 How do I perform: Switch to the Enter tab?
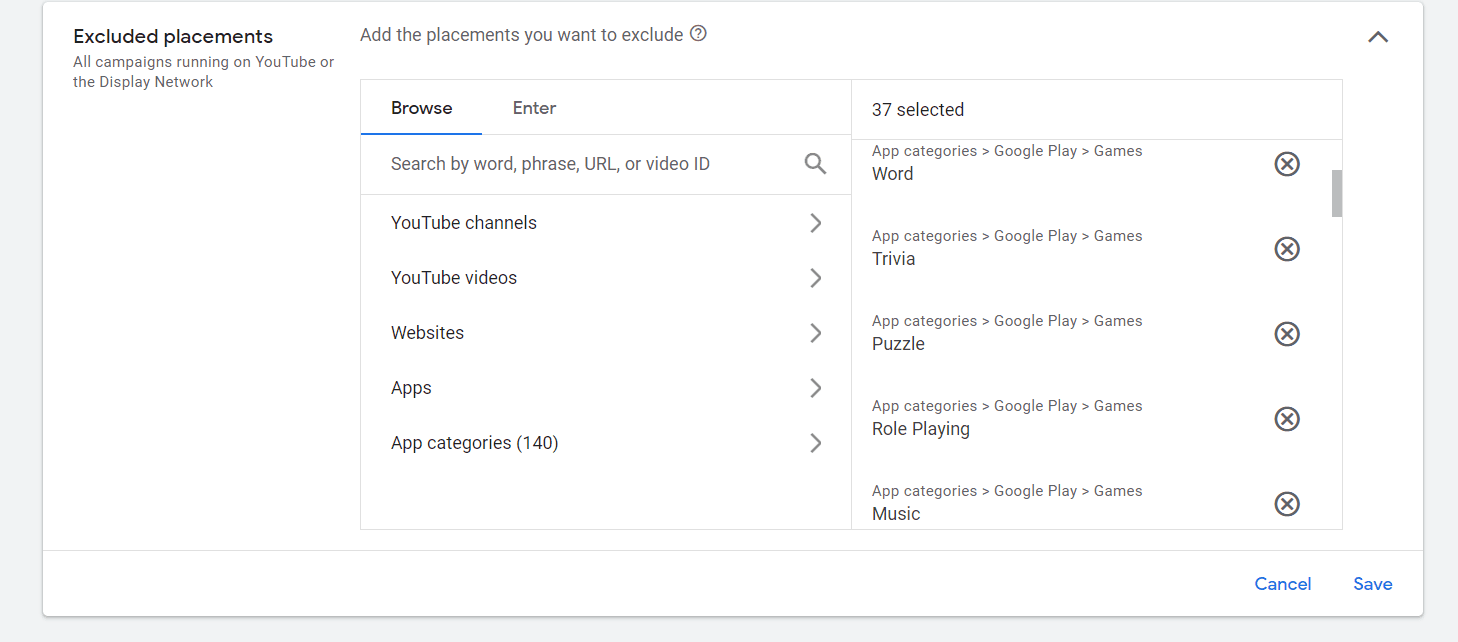(x=534, y=107)
